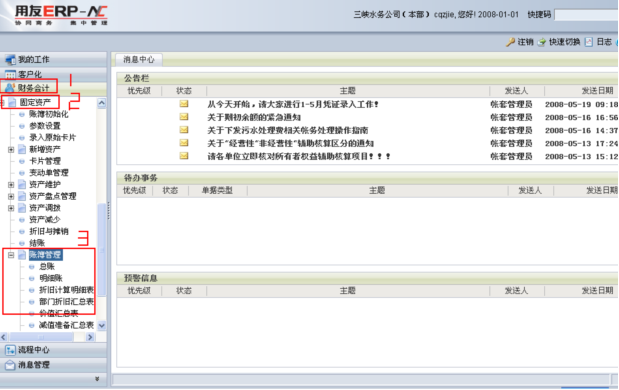Open 折旧与摊销 tree item
Viewport: 619px width, 390px height.
coord(49,231)
